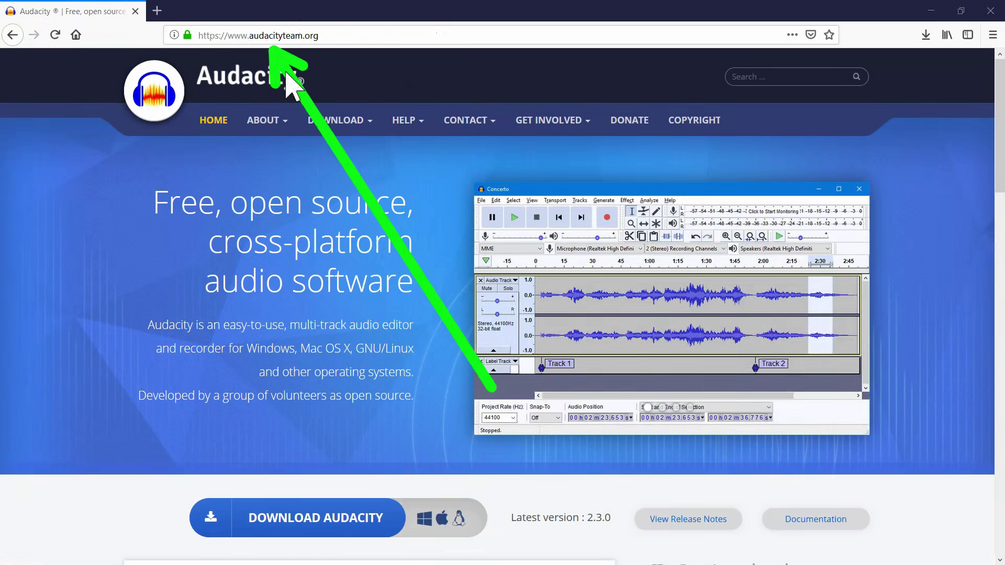Click the 'Latest version : 2.3.0' text
The image size is (1005, 565).
(561, 518)
